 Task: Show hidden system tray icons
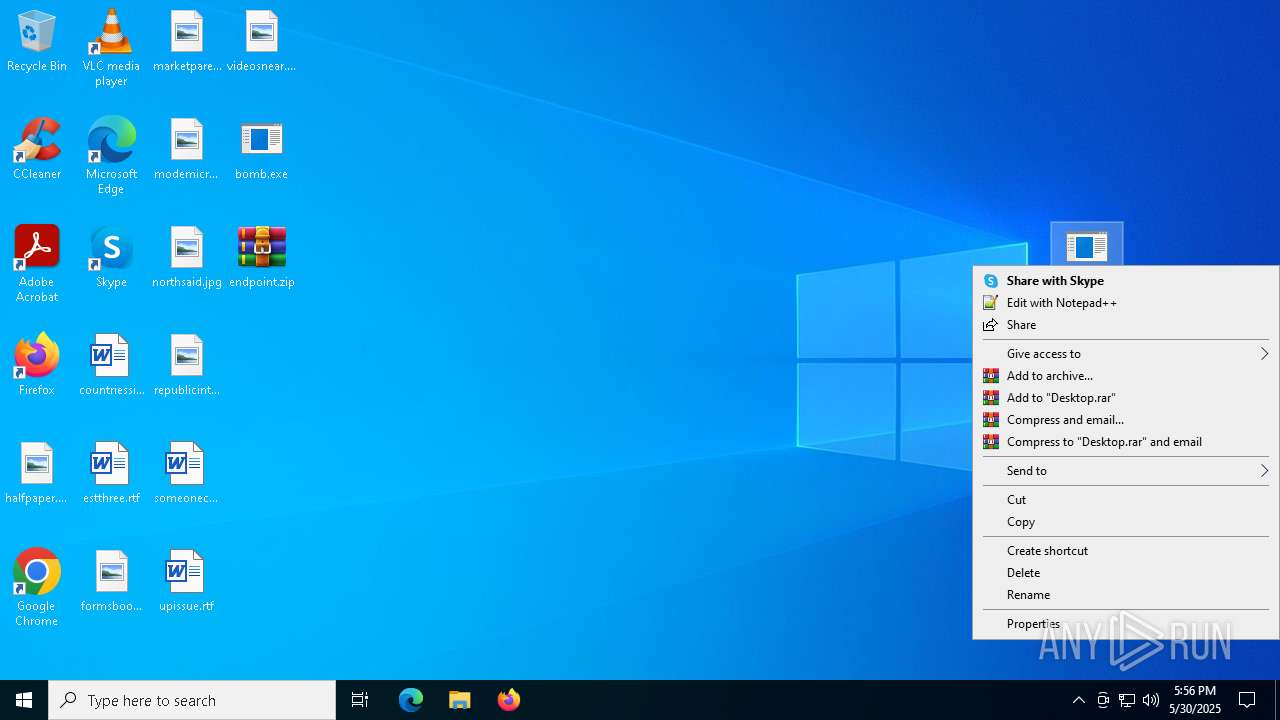click(x=1078, y=700)
